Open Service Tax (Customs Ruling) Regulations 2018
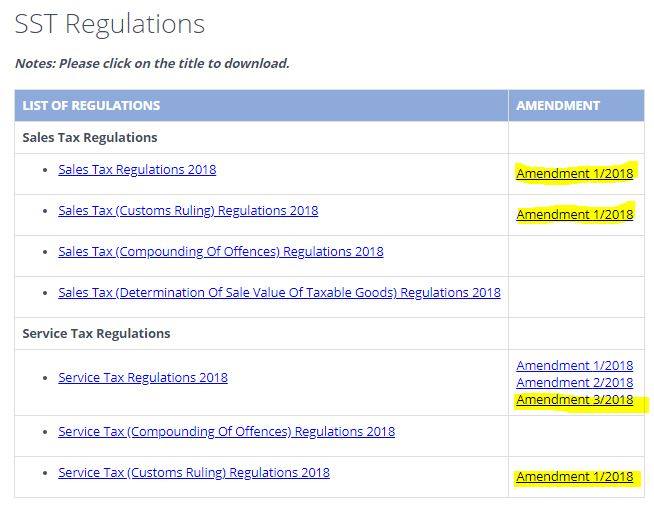This screenshot has height=505, width=654. (194, 472)
